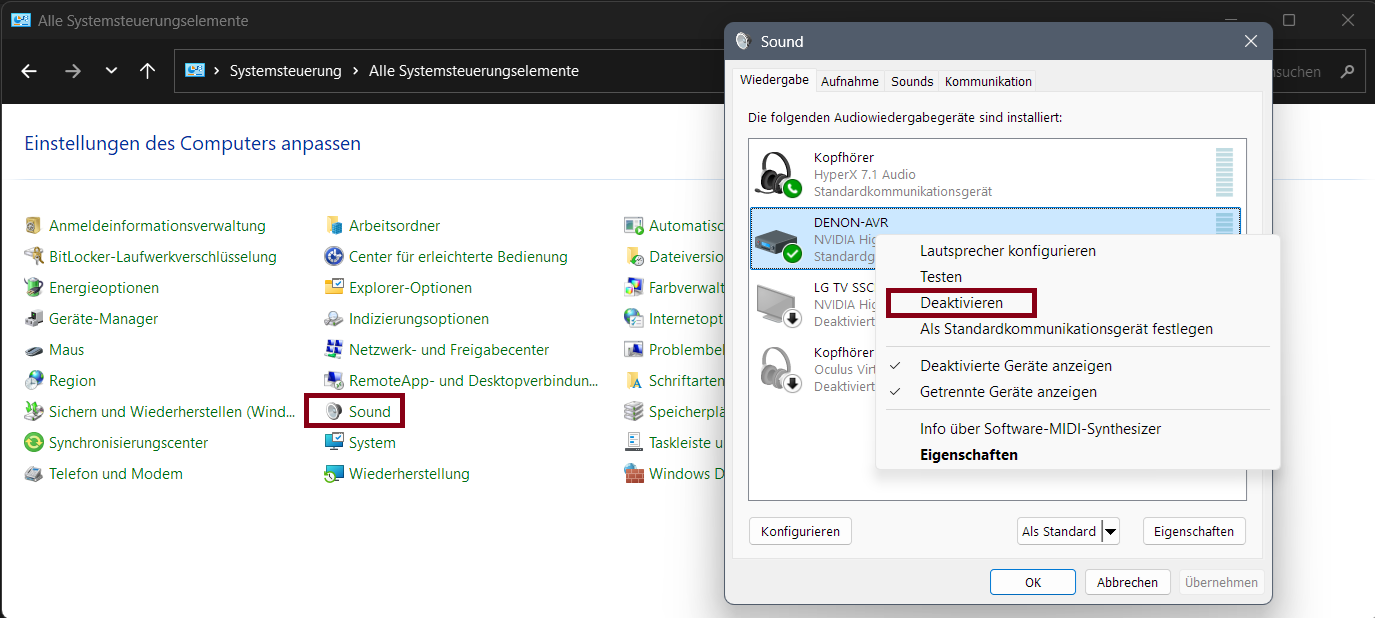Click the Konfigurieren button

pos(800,532)
